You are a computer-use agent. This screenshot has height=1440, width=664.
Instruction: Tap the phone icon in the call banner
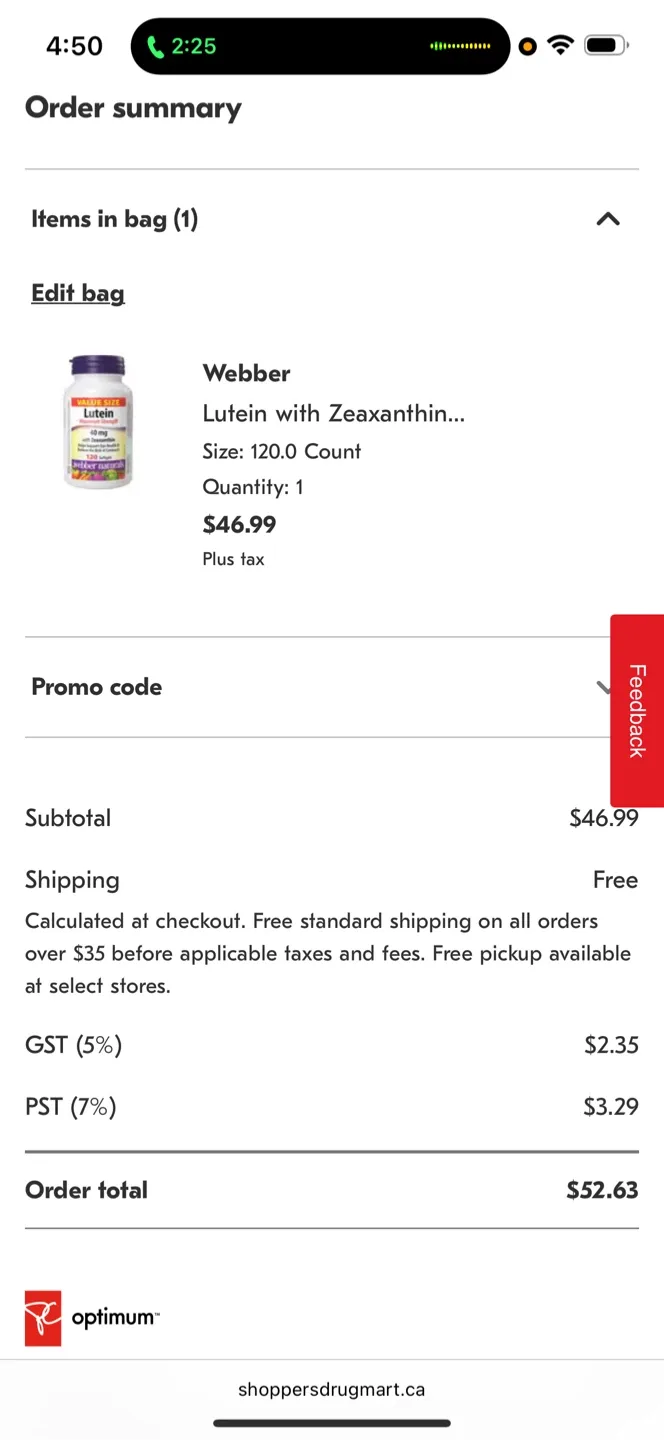[157, 46]
